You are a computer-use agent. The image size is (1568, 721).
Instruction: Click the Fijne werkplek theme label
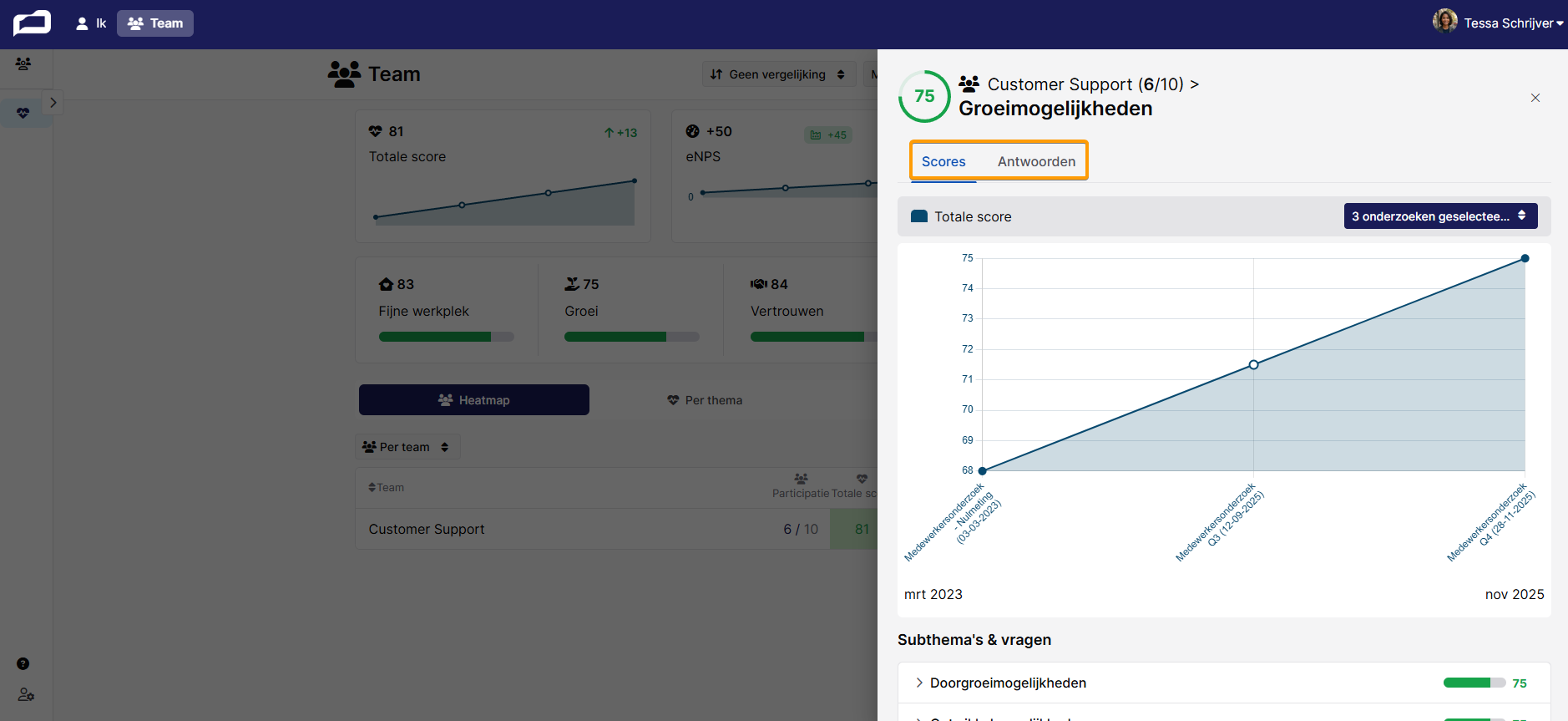point(424,311)
